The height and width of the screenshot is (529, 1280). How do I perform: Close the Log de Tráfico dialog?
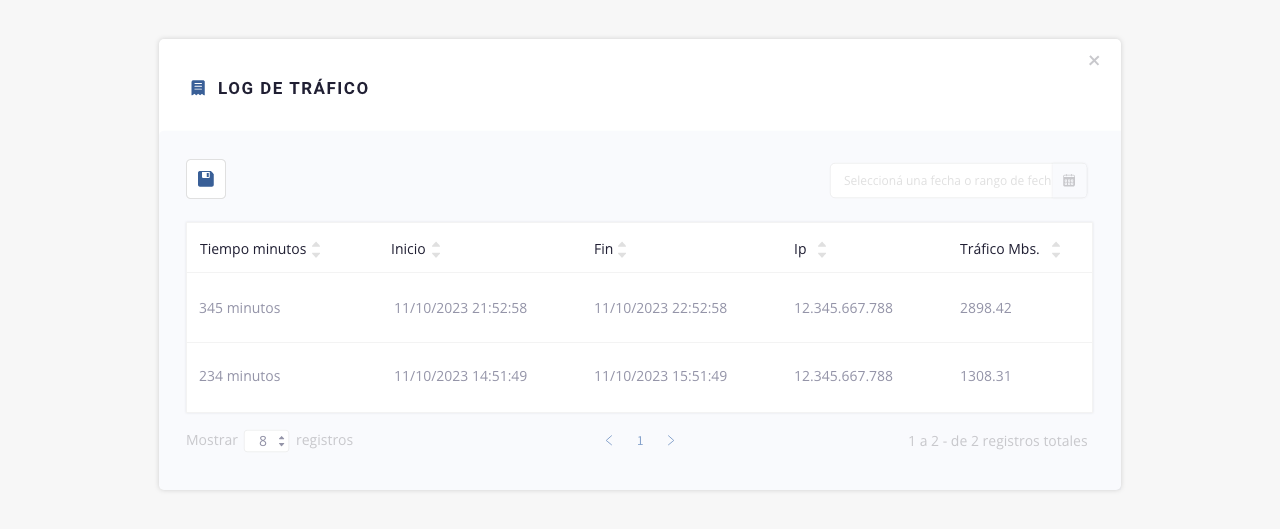[1094, 61]
